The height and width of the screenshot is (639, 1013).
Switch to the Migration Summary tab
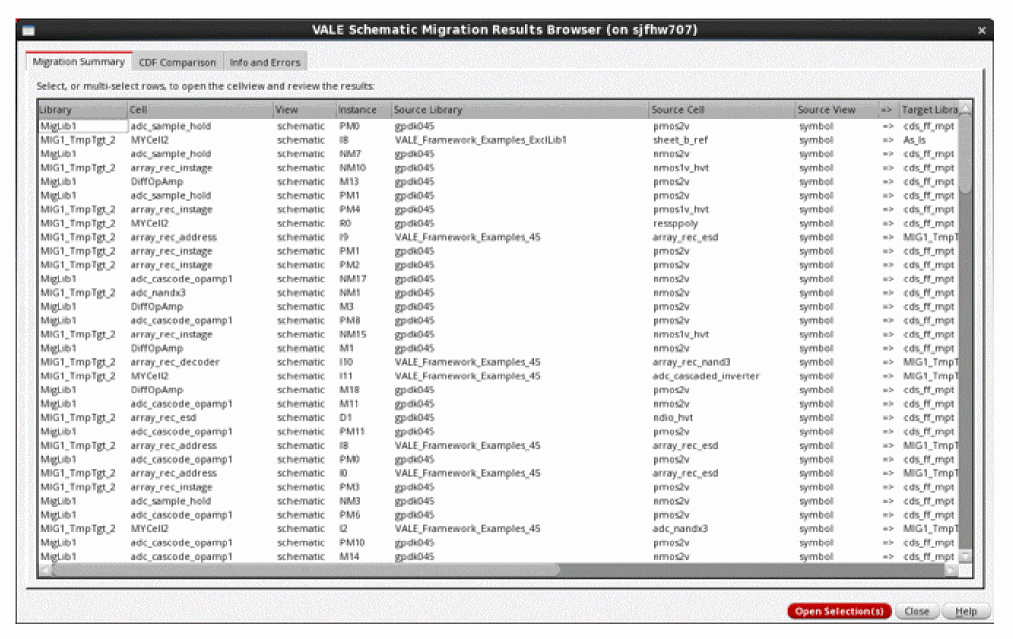pyautogui.click(x=78, y=61)
